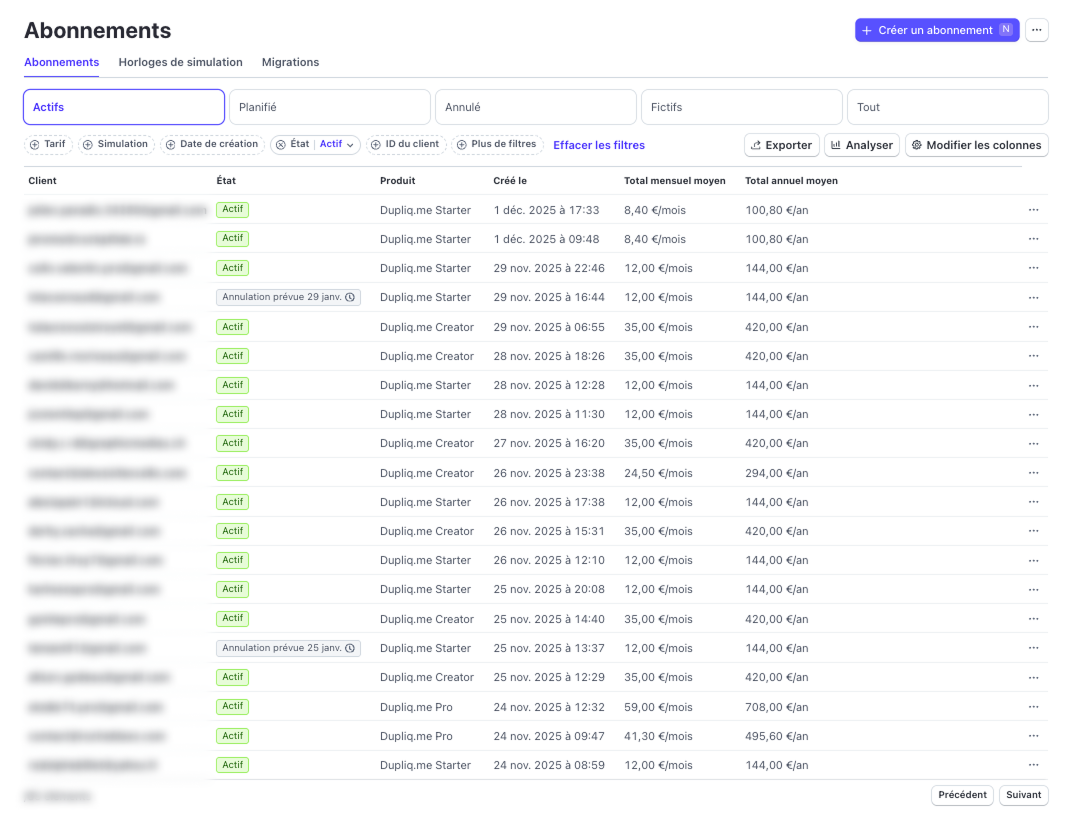Open row actions for the 8,40 €/mois 17:33 subscription

point(1033,210)
